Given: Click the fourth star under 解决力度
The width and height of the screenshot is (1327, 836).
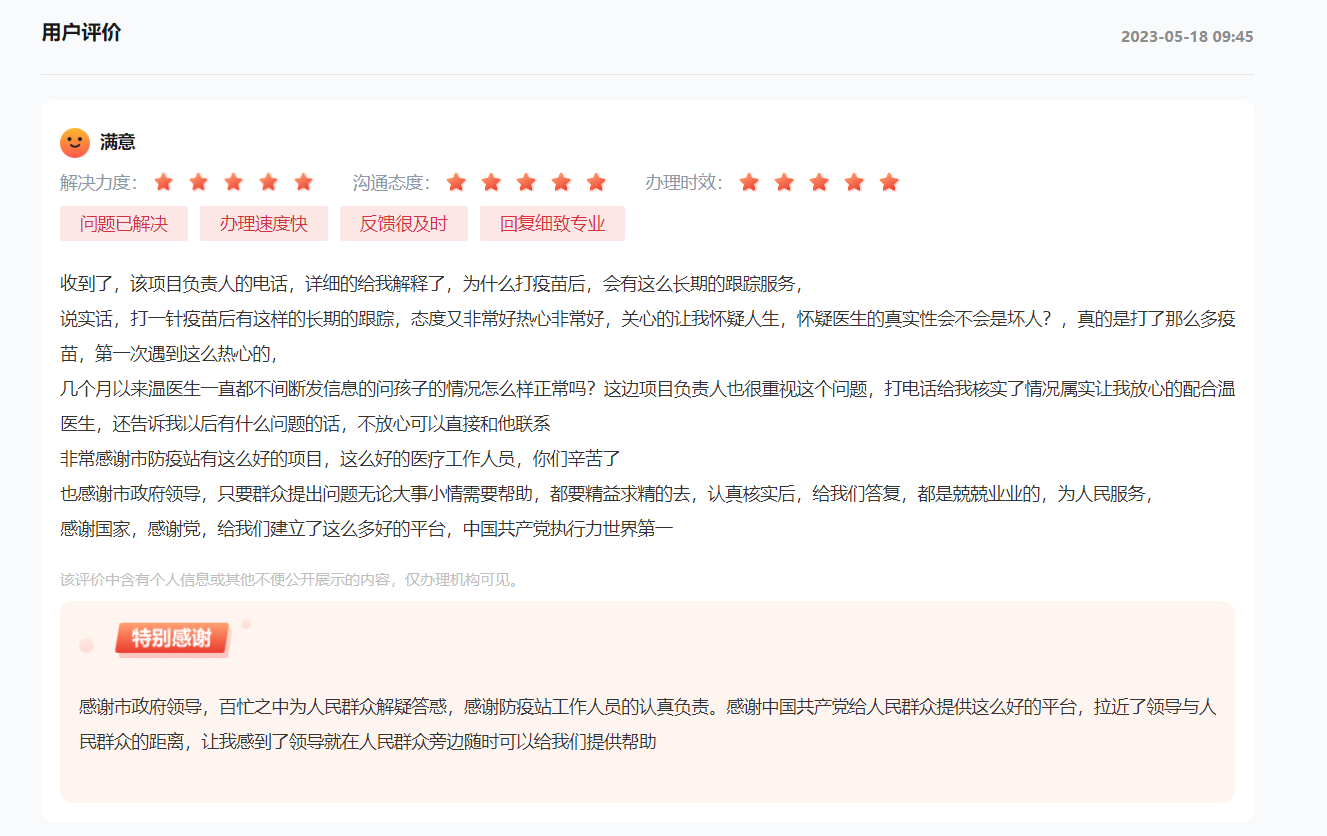Looking at the screenshot, I should pyautogui.click(x=267, y=182).
